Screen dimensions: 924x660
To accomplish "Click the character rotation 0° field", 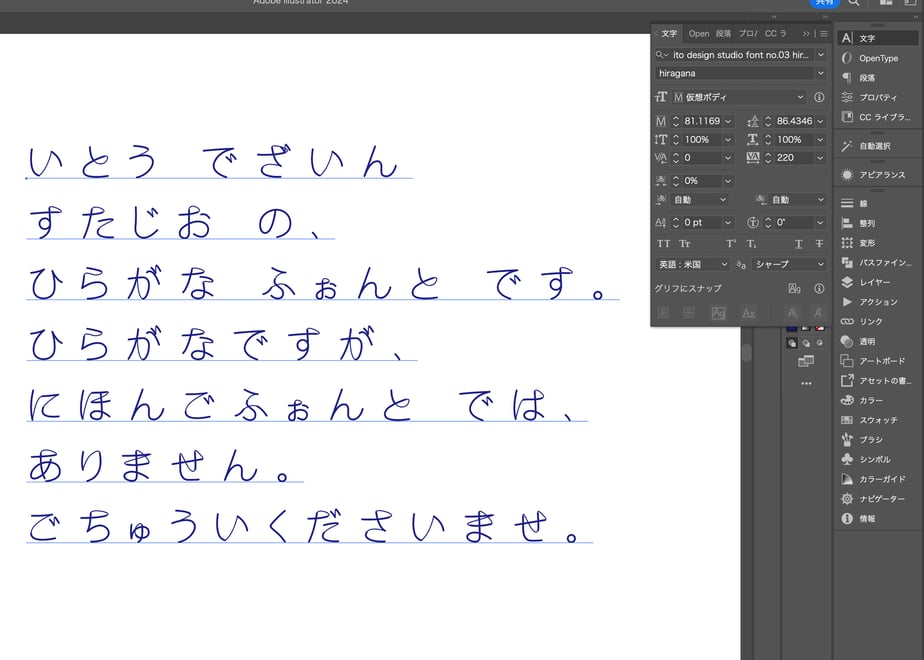I will tap(794, 222).
